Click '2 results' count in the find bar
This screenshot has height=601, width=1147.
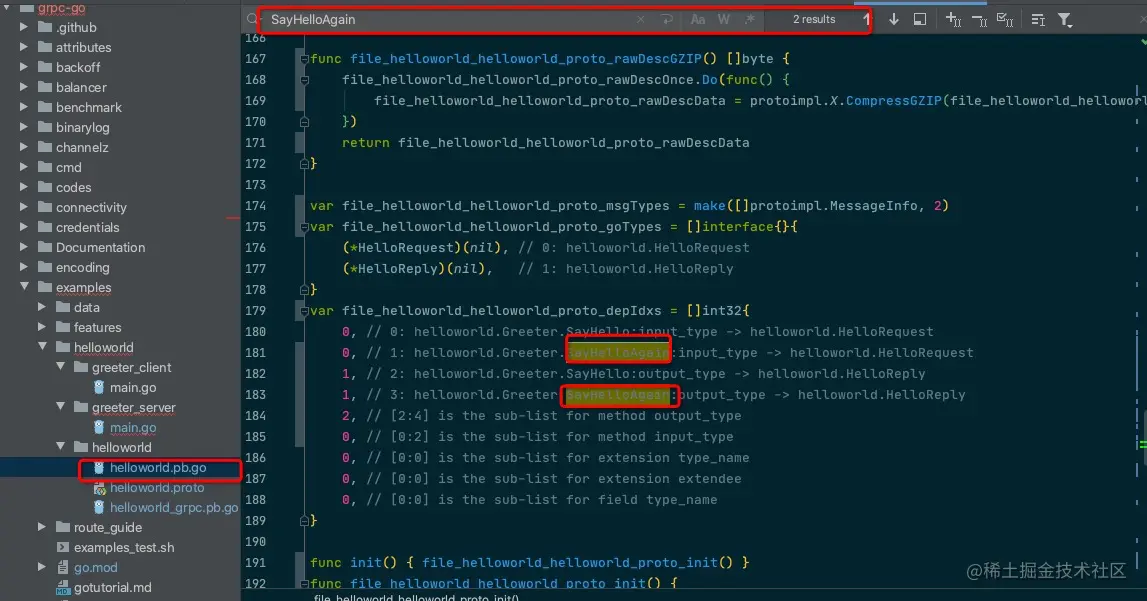(x=814, y=20)
